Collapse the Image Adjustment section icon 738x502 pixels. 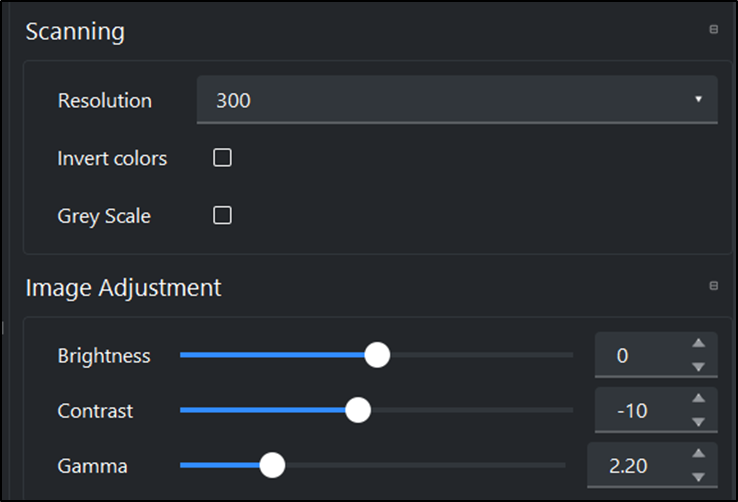pos(713,286)
